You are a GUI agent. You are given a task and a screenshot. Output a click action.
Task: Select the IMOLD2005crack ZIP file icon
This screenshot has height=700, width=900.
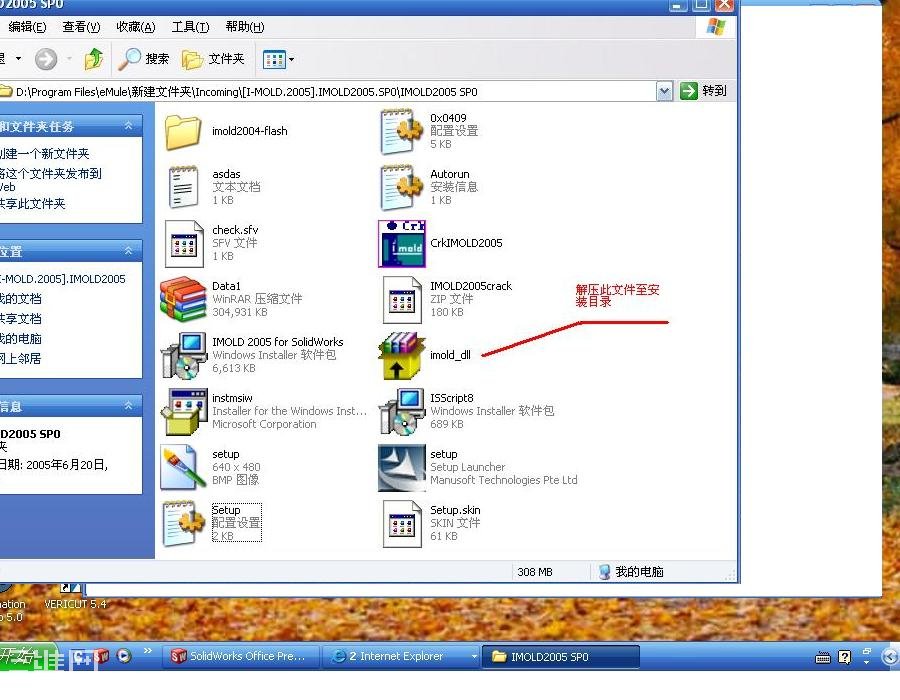coord(402,299)
